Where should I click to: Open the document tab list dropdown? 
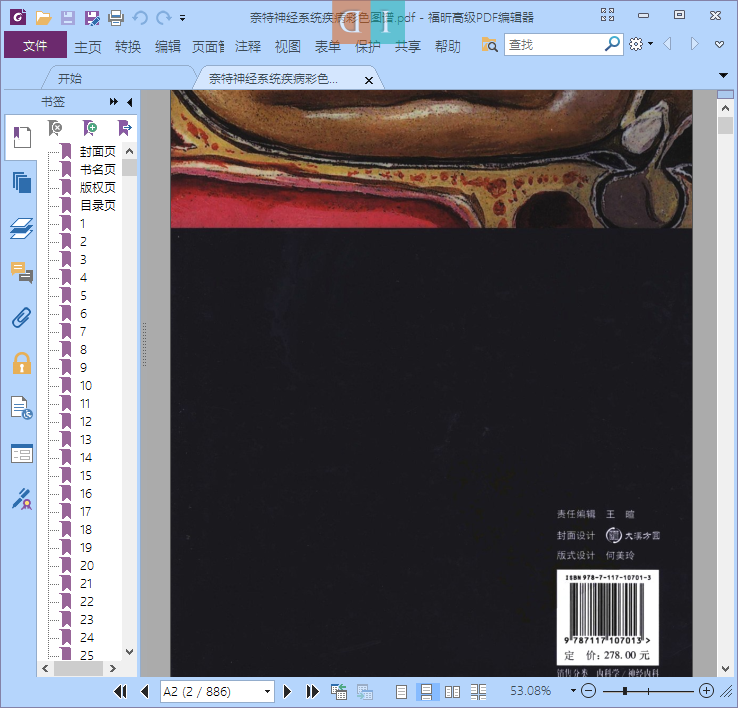pyautogui.click(x=723, y=75)
